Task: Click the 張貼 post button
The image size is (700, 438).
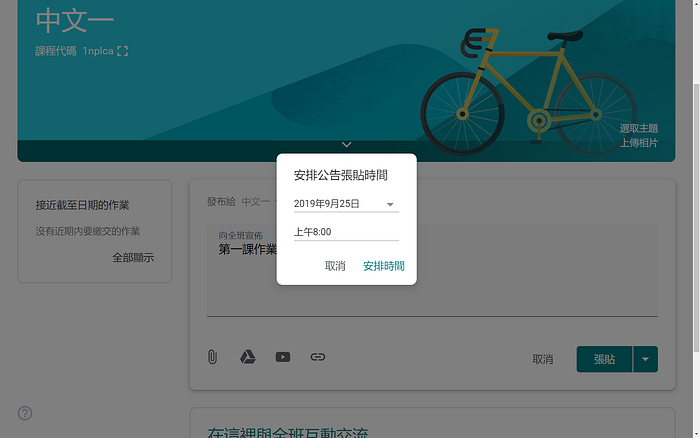Action: tap(604, 359)
